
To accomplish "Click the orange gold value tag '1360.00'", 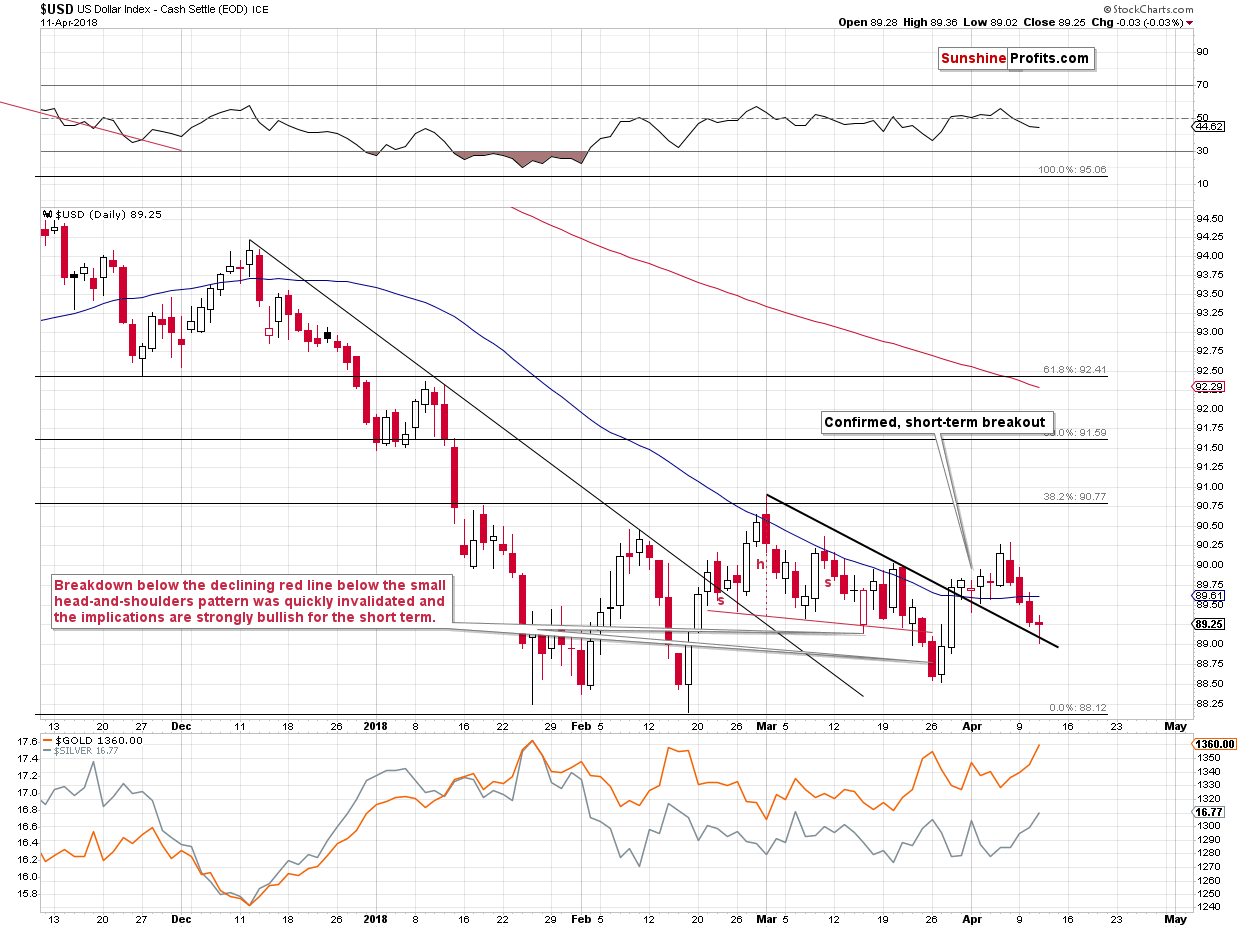I will click(x=1212, y=744).
